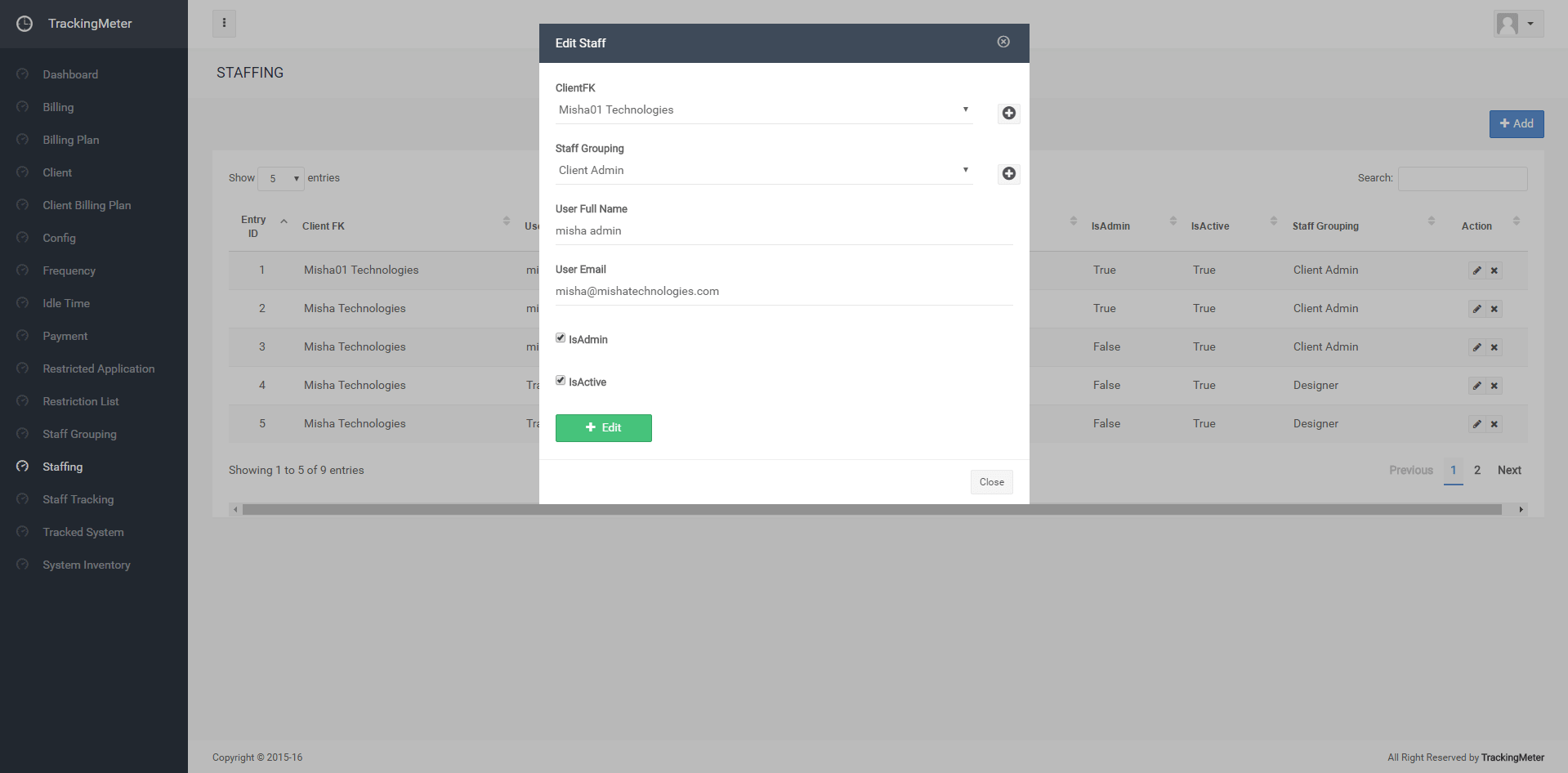
Task: Toggle the IsActive checkbox
Action: (x=561, y=381)
